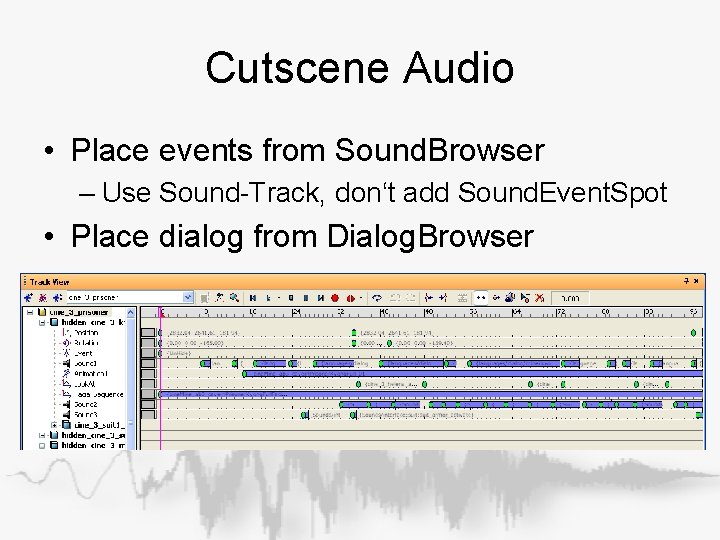The image size is (720, 540).
Task: Click the red Delete Keys icon
Action: pos(539,298)
